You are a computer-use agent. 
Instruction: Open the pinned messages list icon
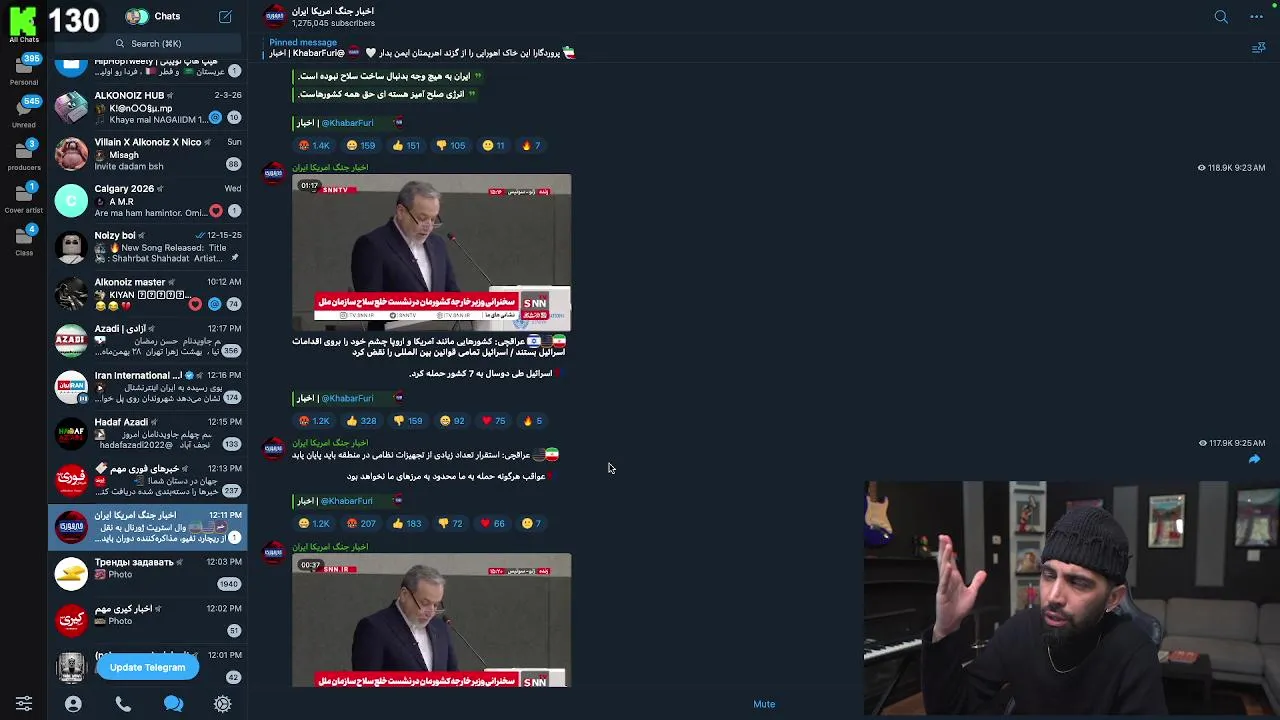(x=1258, y=48)
